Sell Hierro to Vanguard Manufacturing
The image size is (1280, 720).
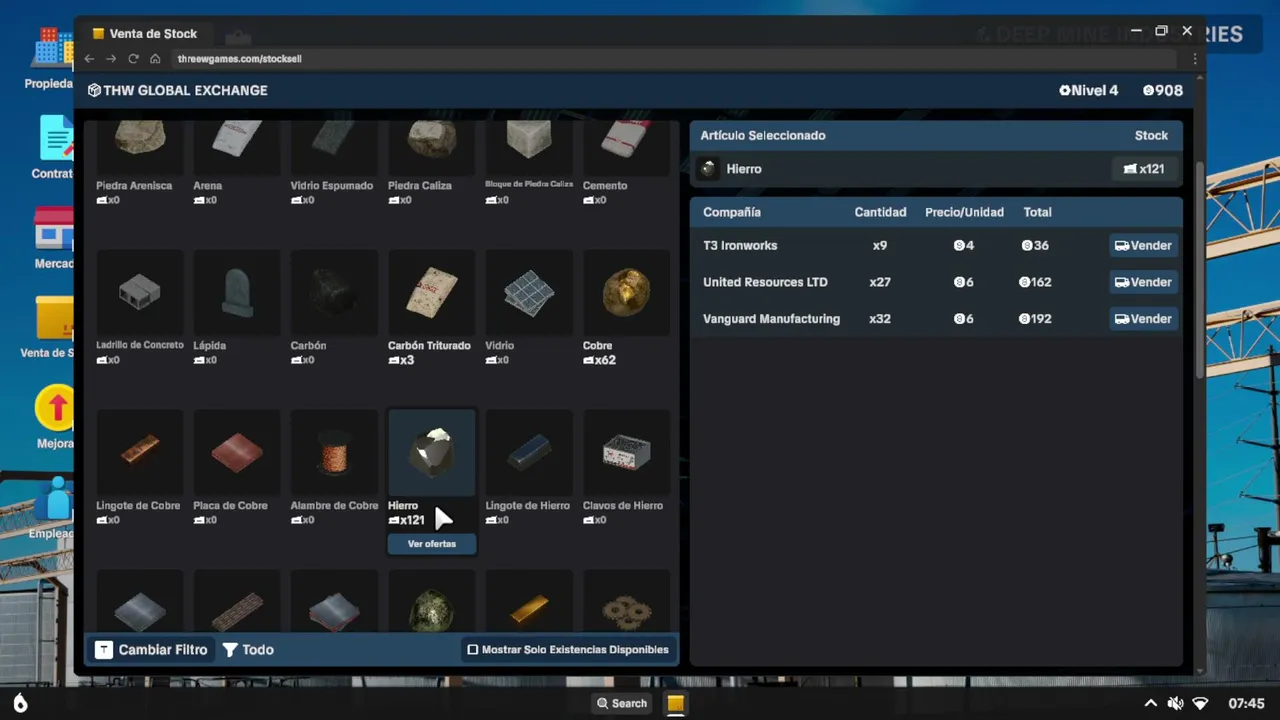coord(1143,319)
